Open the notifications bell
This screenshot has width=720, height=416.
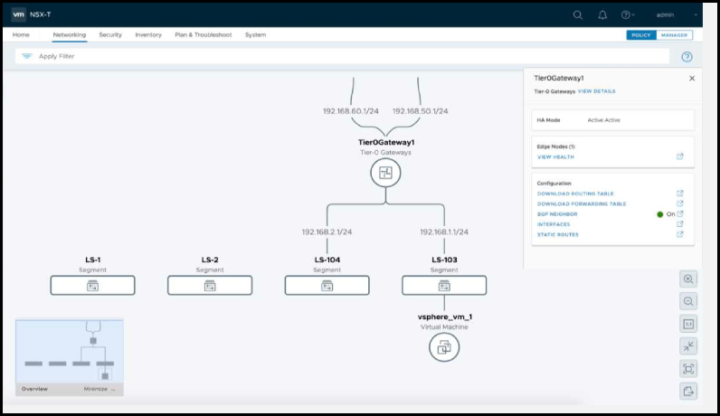click(x=602, y=15)
